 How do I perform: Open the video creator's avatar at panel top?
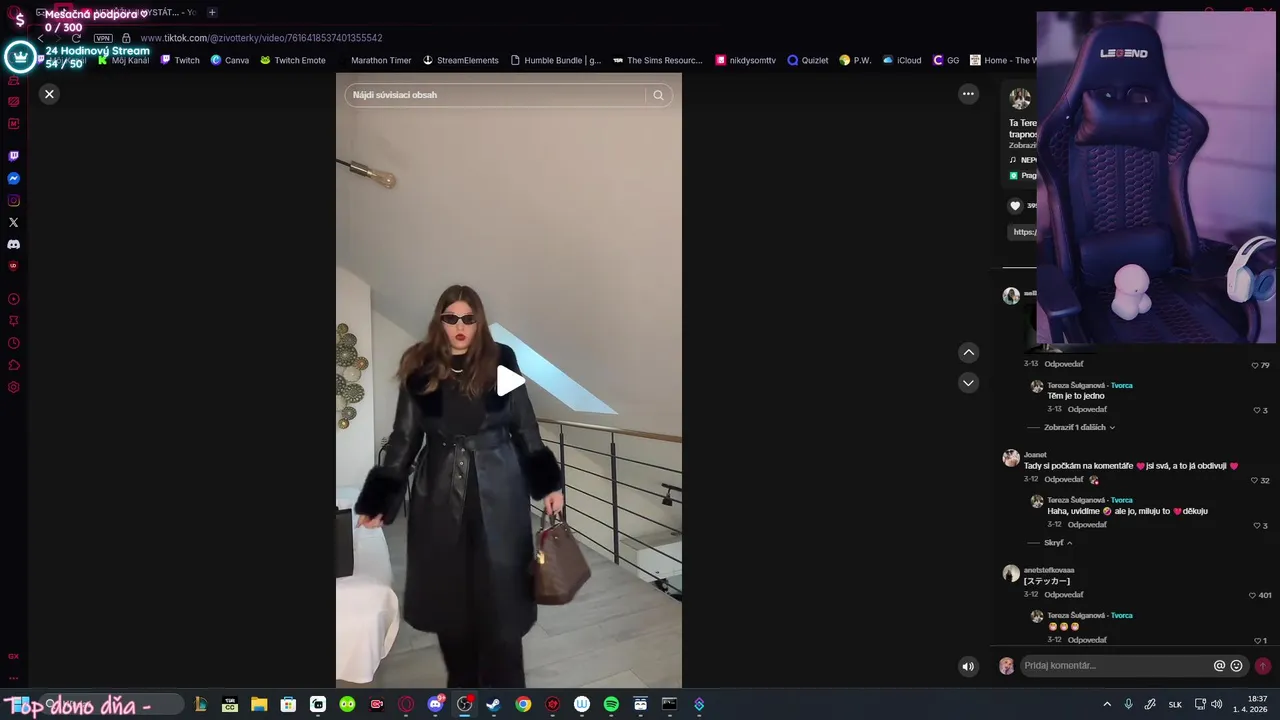click(1020, 98)
